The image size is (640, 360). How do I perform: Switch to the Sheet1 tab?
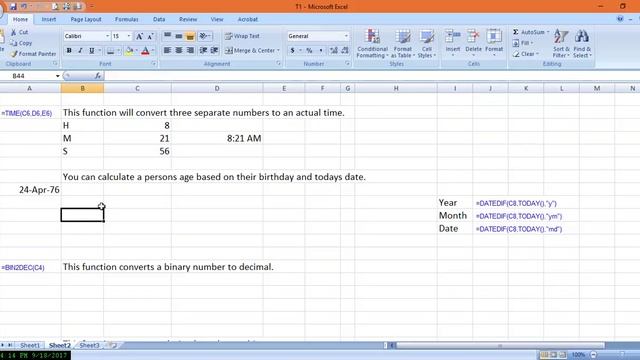pos(30,345)
